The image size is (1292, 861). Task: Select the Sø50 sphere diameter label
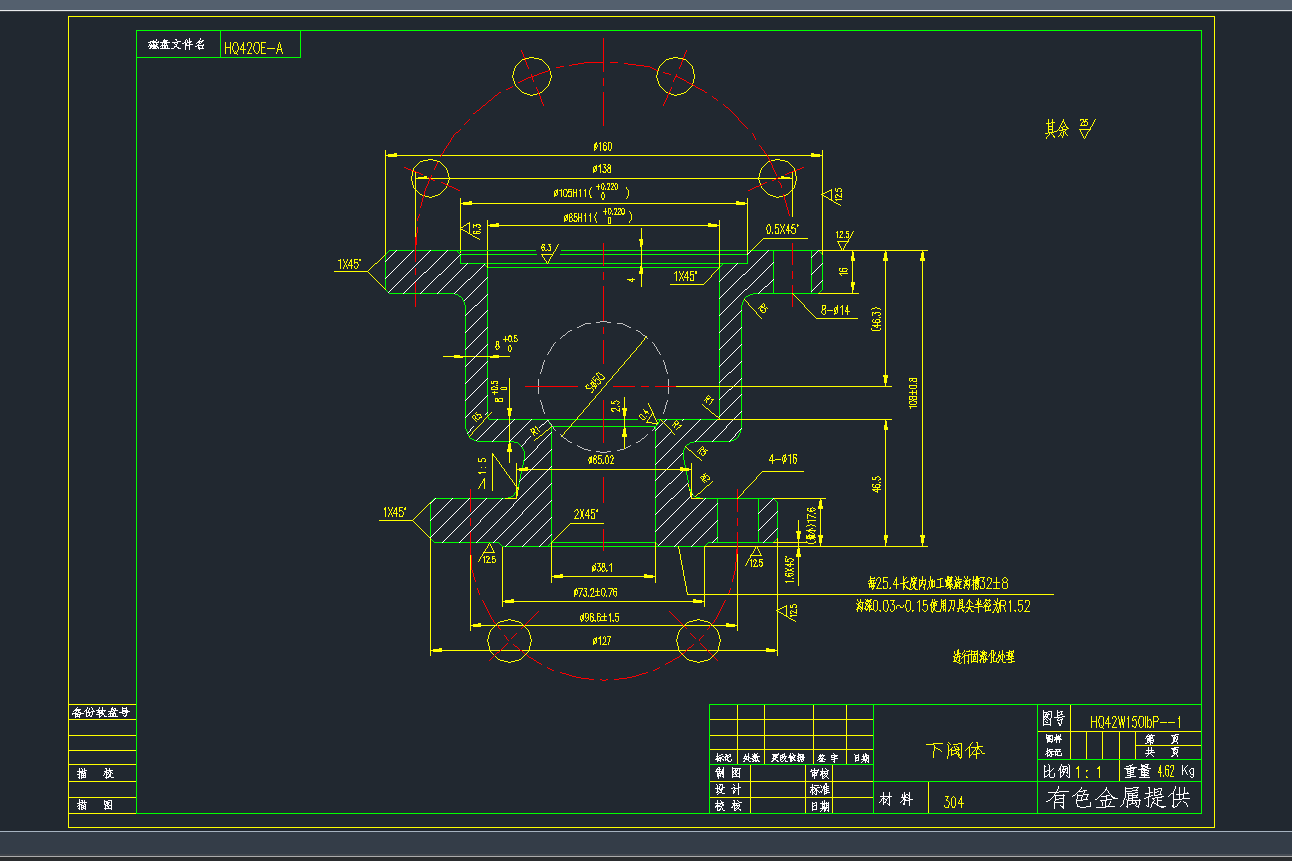[595, 383]
